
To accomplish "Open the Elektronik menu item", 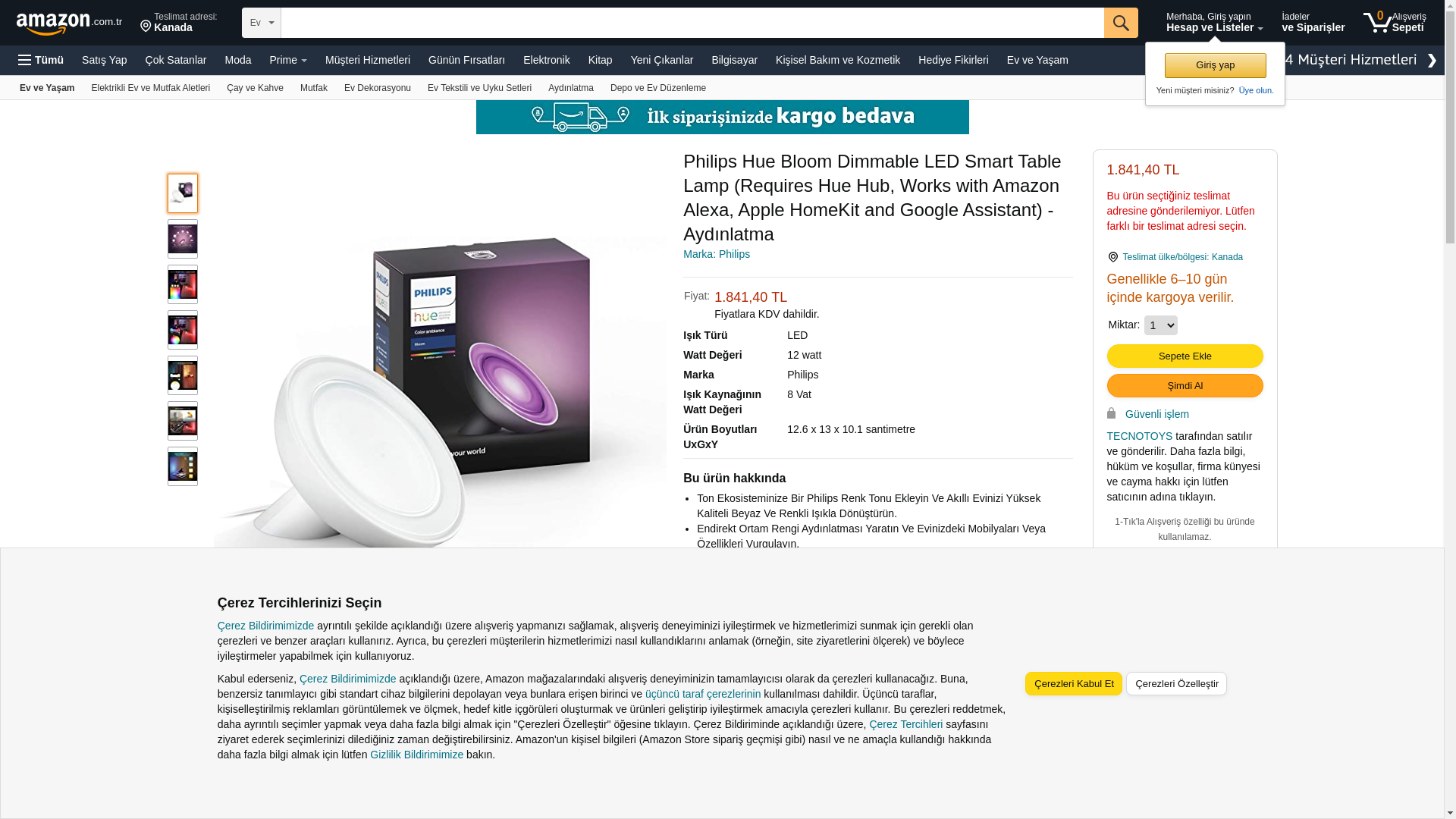I will coord(546,60).
